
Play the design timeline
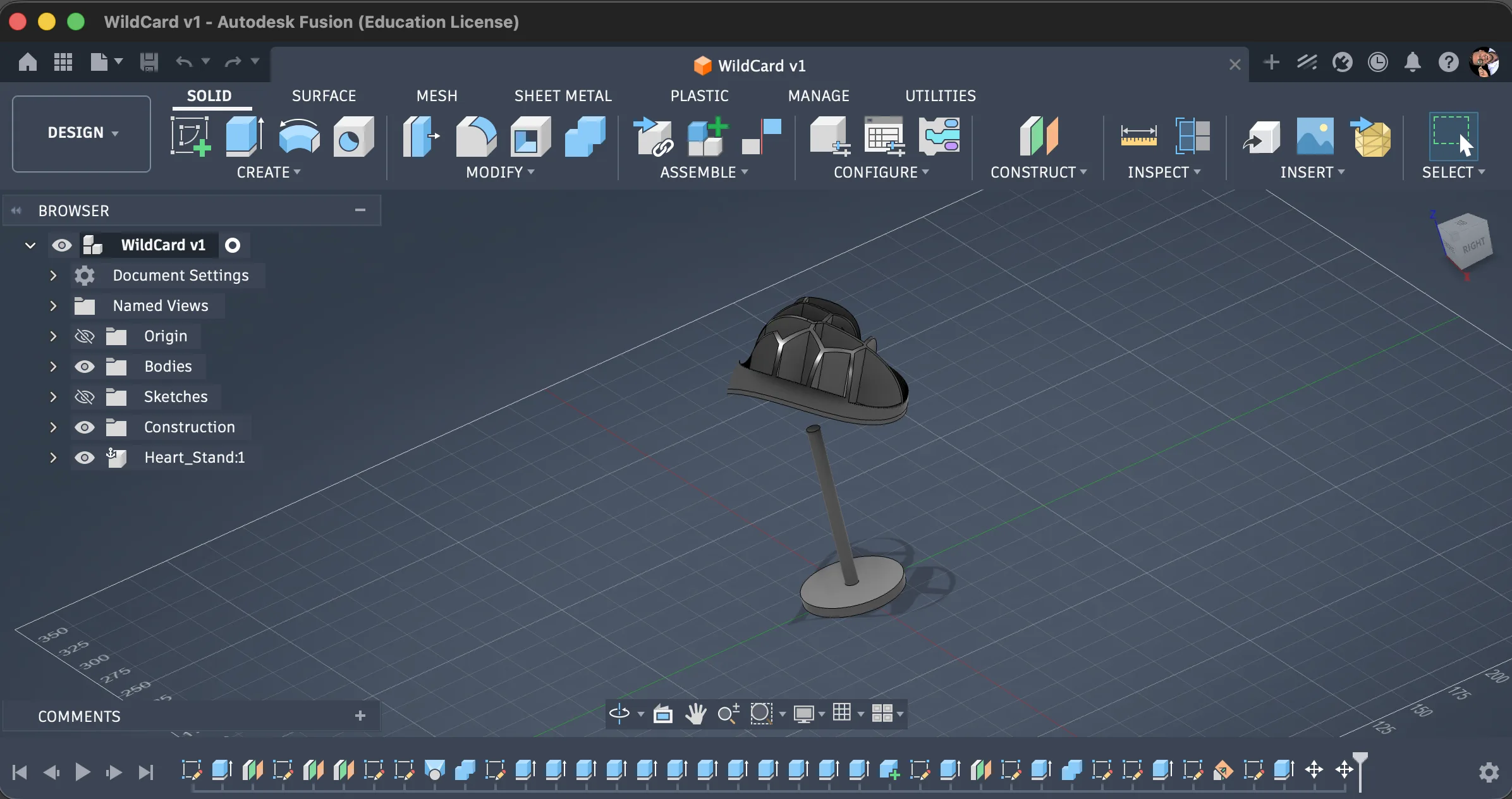pyautogui.click(x=82, y=772)
